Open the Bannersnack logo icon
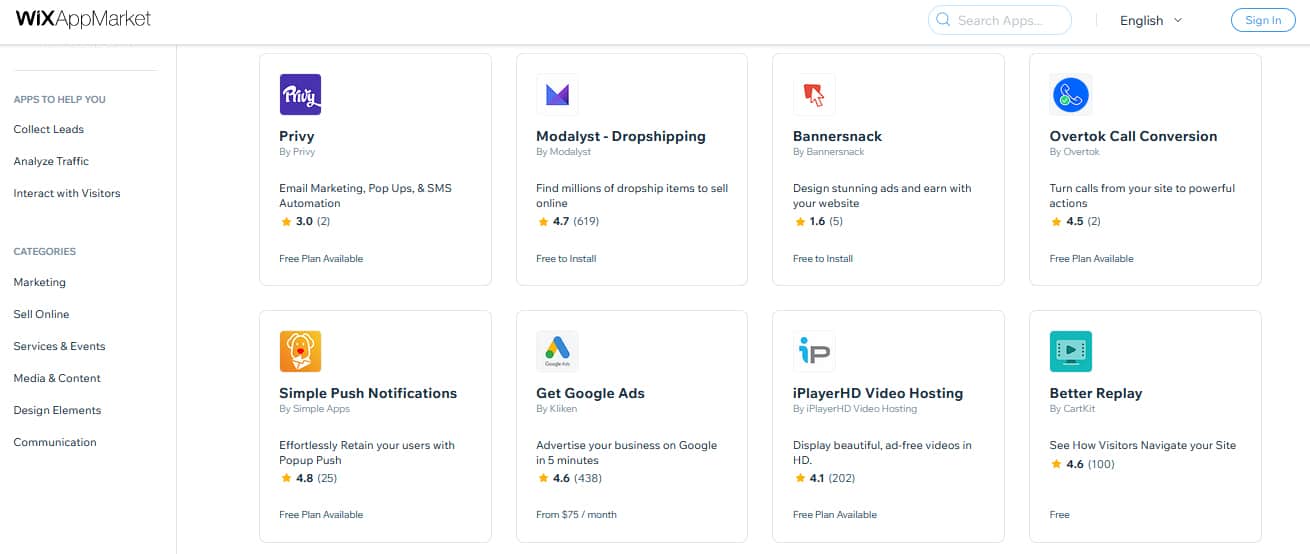The height and width of the screenshot is (554, 1310). pyautogui.click(x=814, y=94)
